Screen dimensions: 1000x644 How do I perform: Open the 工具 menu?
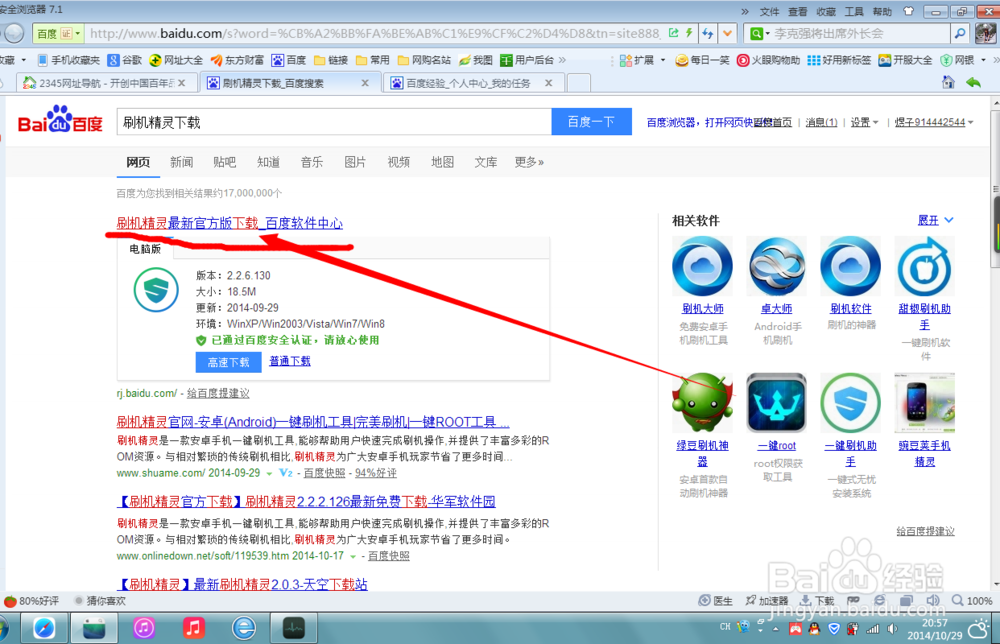(x=853, y=11)
